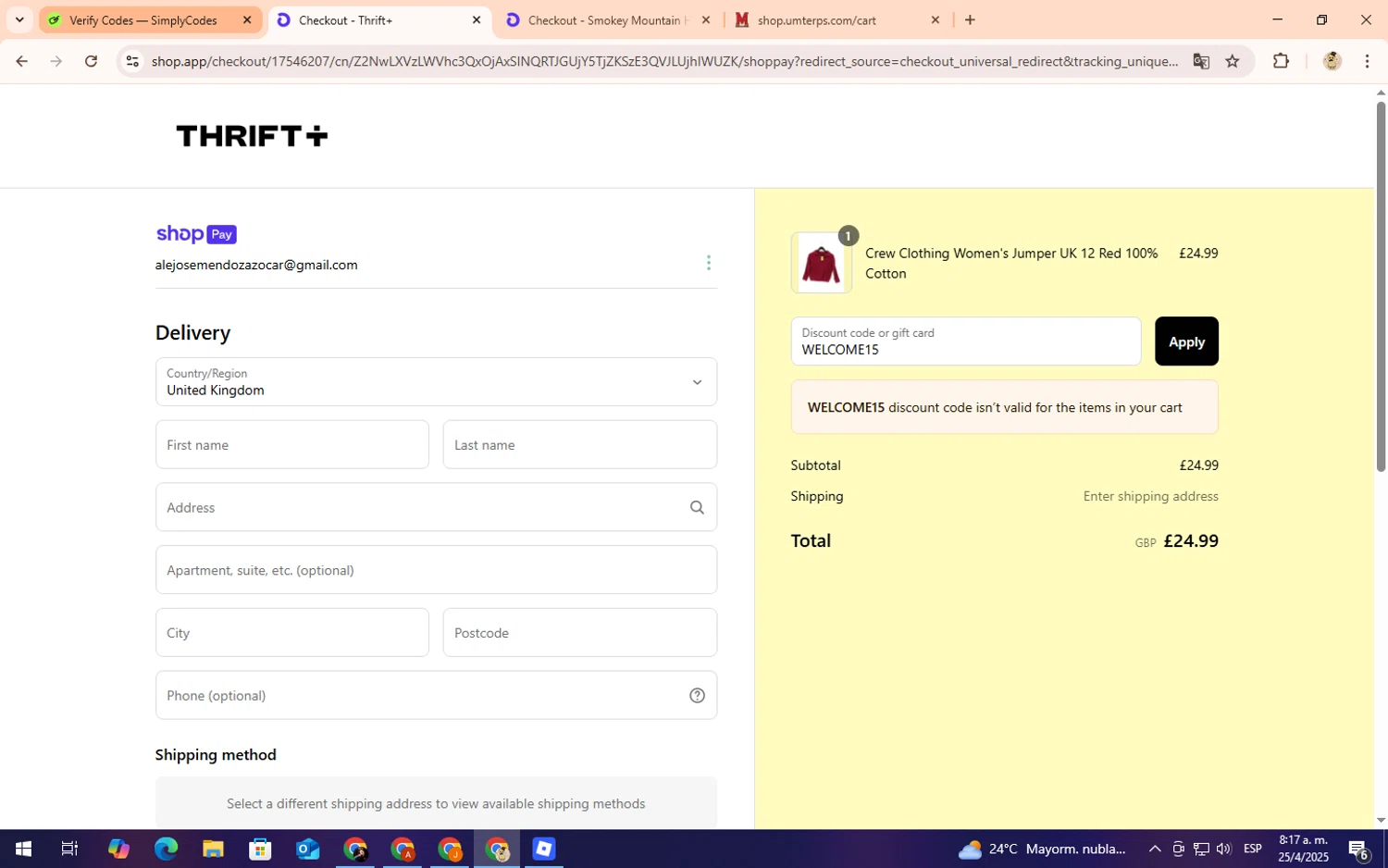Image resolution: width=1388 pixels, height=868 pixels.
Task: Close the Checkout Thrift+ tab
Action: tap(477, 19)
